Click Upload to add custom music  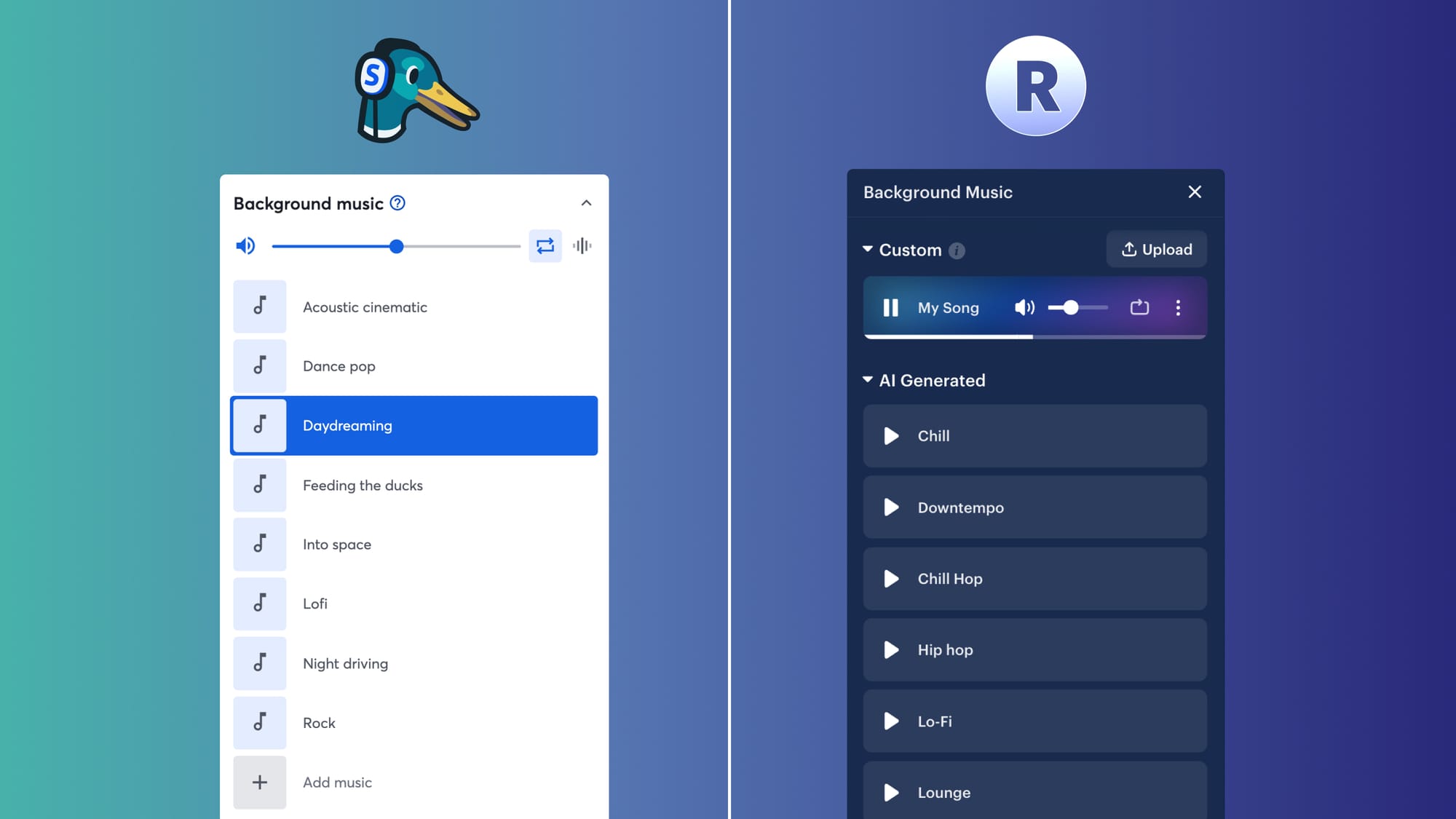coord(1156,249)
